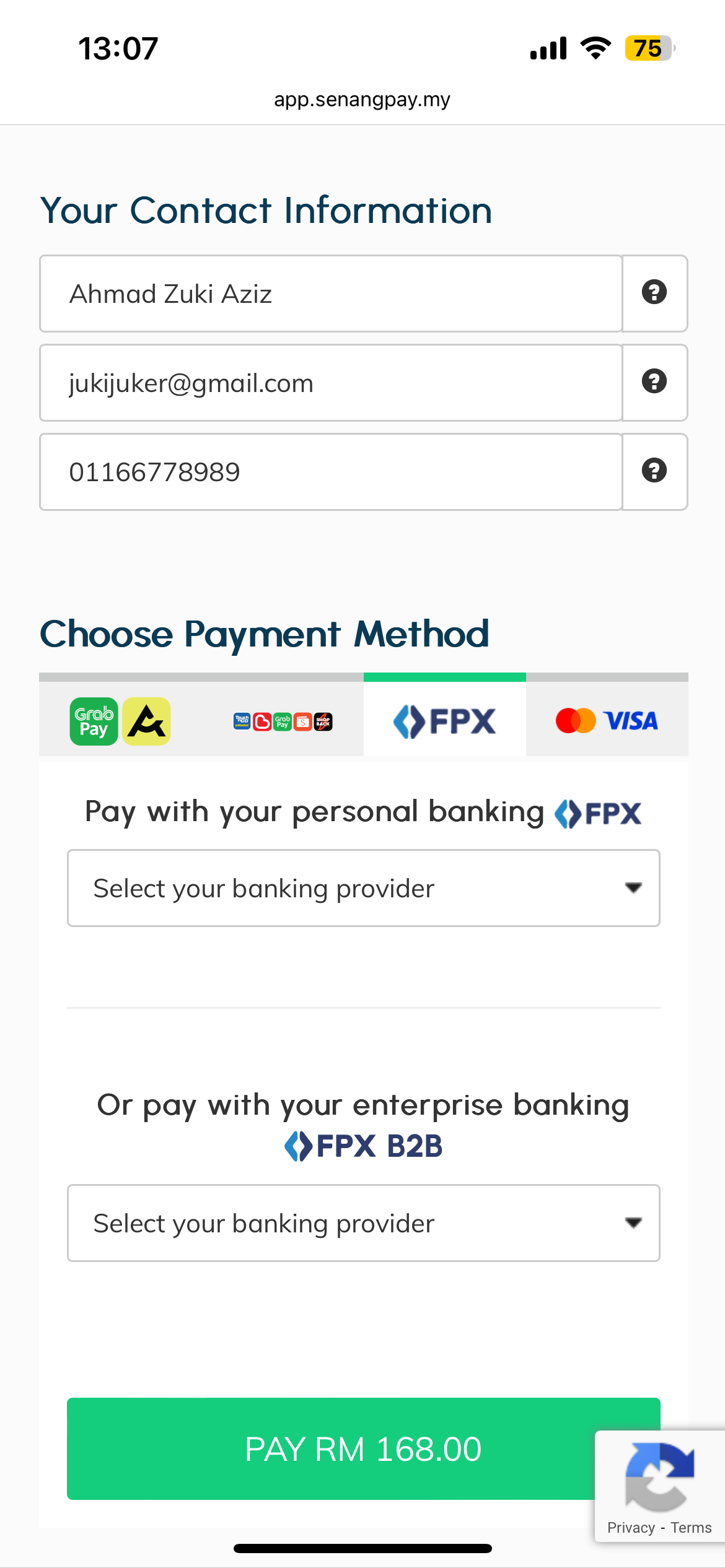Click the help icon beside the email field

point(654,381)
